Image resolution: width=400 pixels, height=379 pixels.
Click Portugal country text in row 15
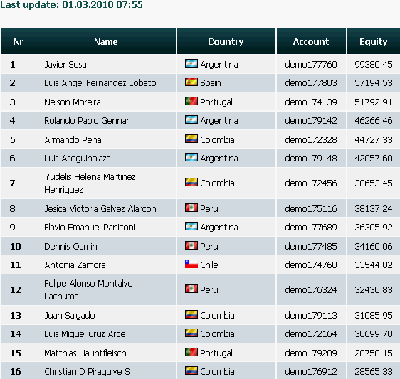[x=216, y=353]
